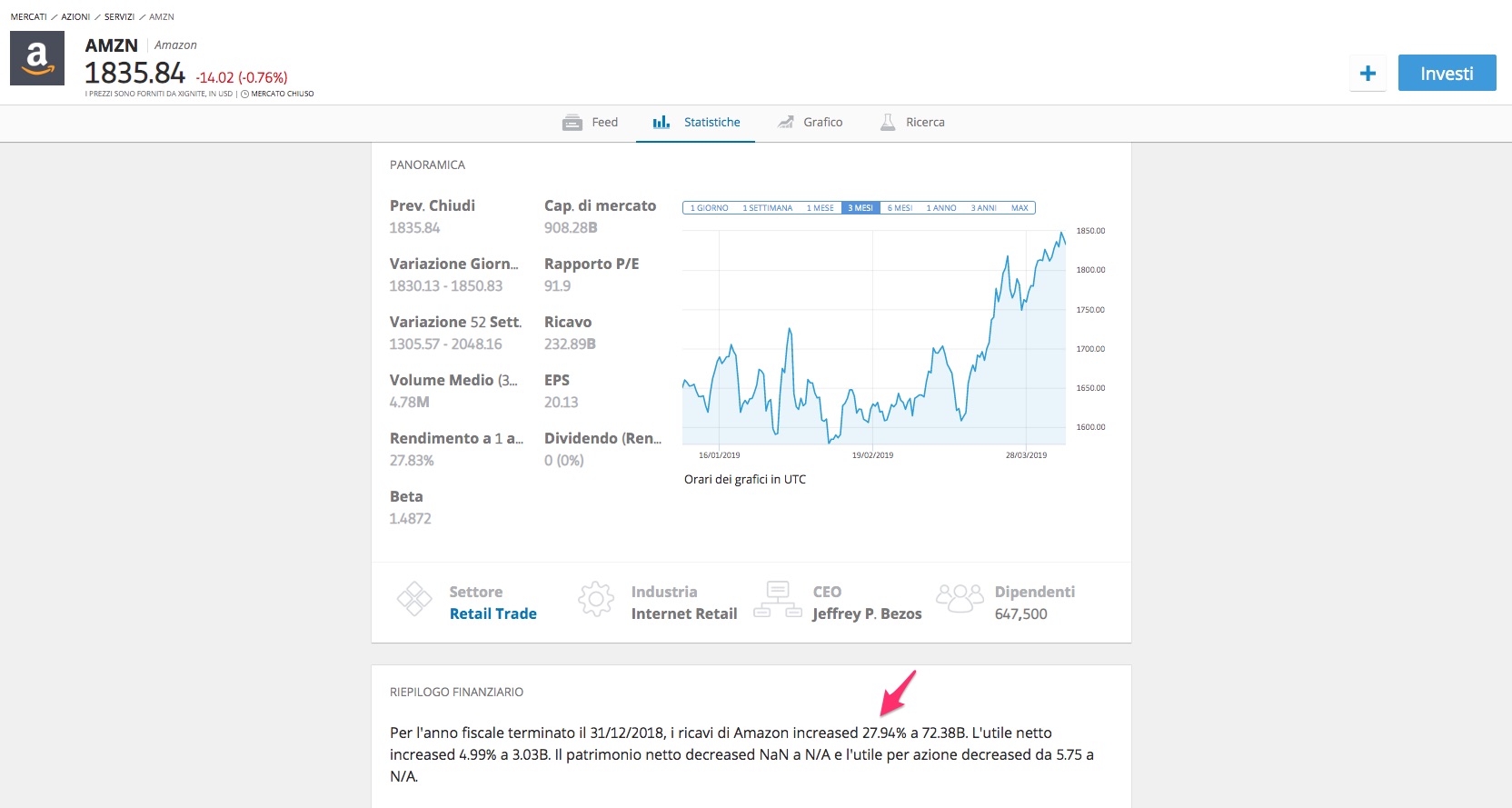The width and height of the screenshot is (1512, 808).
Task: Click the Ricerca flask icon
Action: [888, 123]
